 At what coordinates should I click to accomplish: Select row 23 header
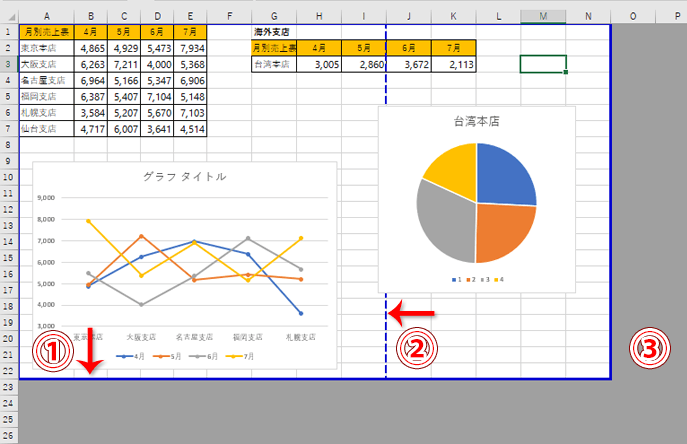tap(8, 387)
